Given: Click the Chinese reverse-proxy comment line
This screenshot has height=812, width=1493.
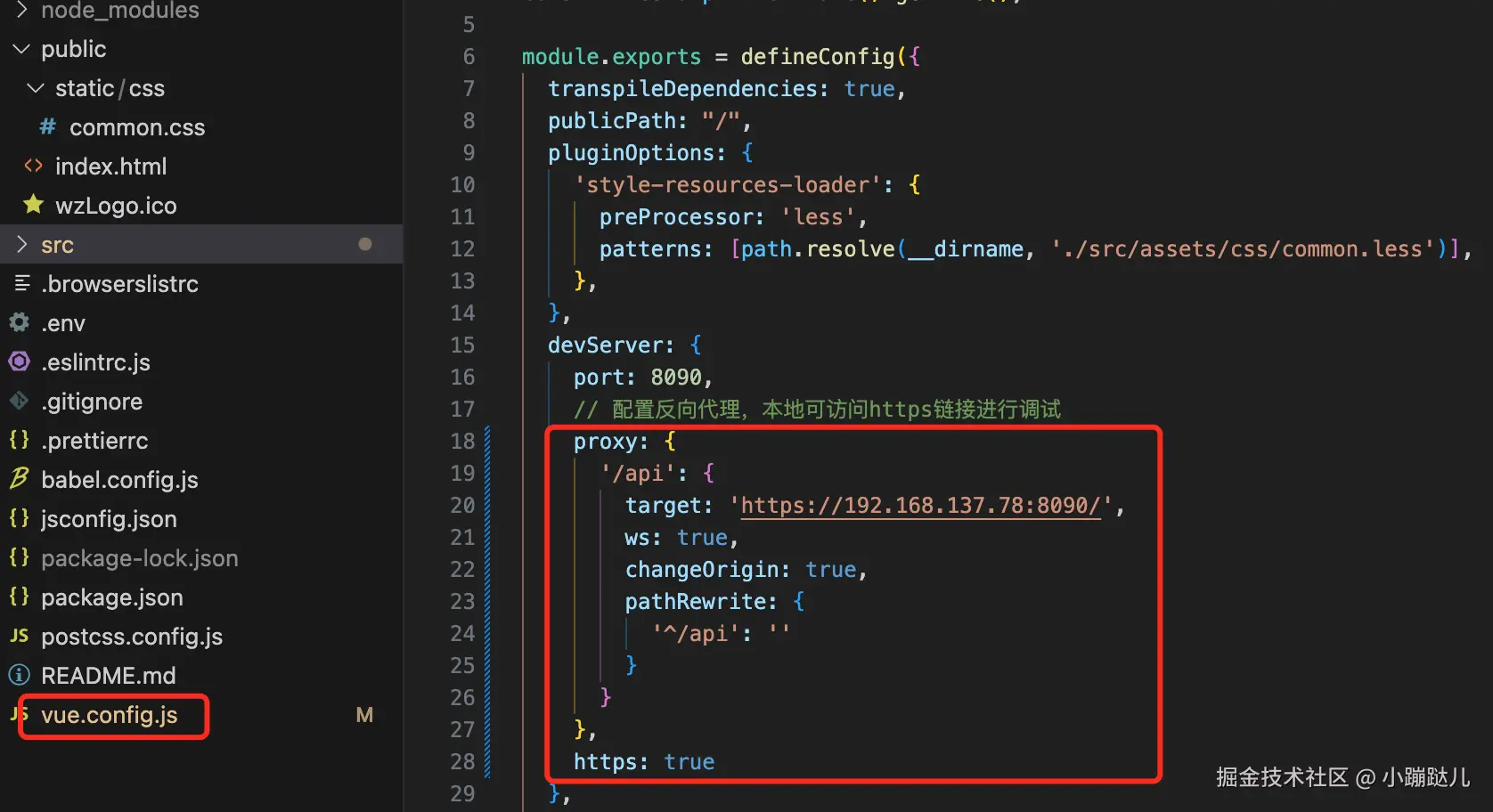Looking at the screenshot, I should click(x=818, y=410).
